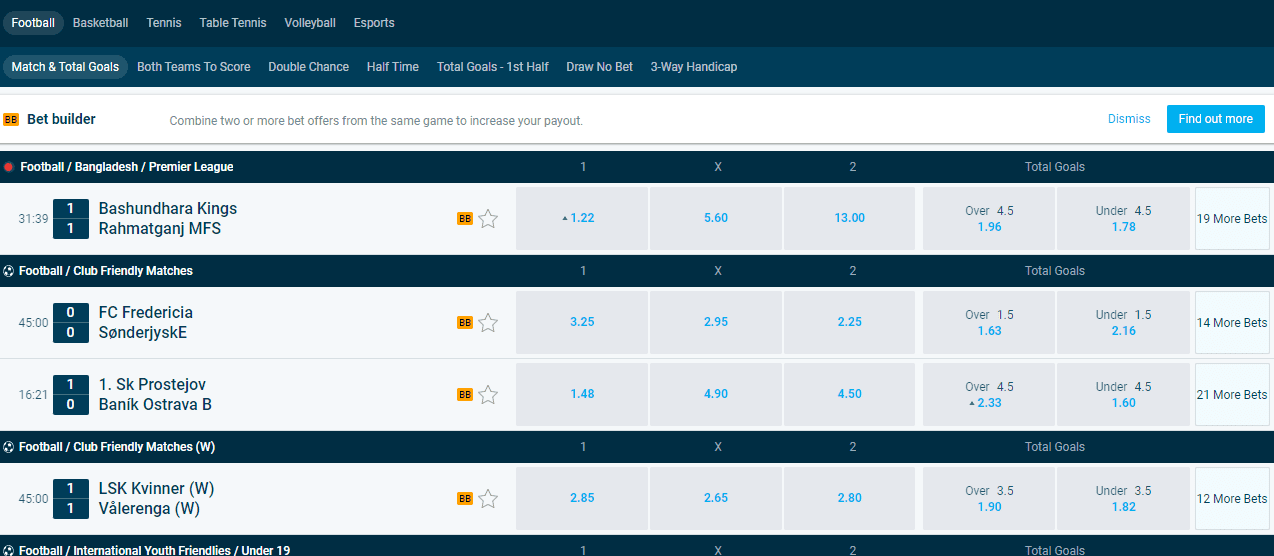Open bet builder badge for Bashundhara Kings
This screenshot has height=556, width=1274.
465,218
